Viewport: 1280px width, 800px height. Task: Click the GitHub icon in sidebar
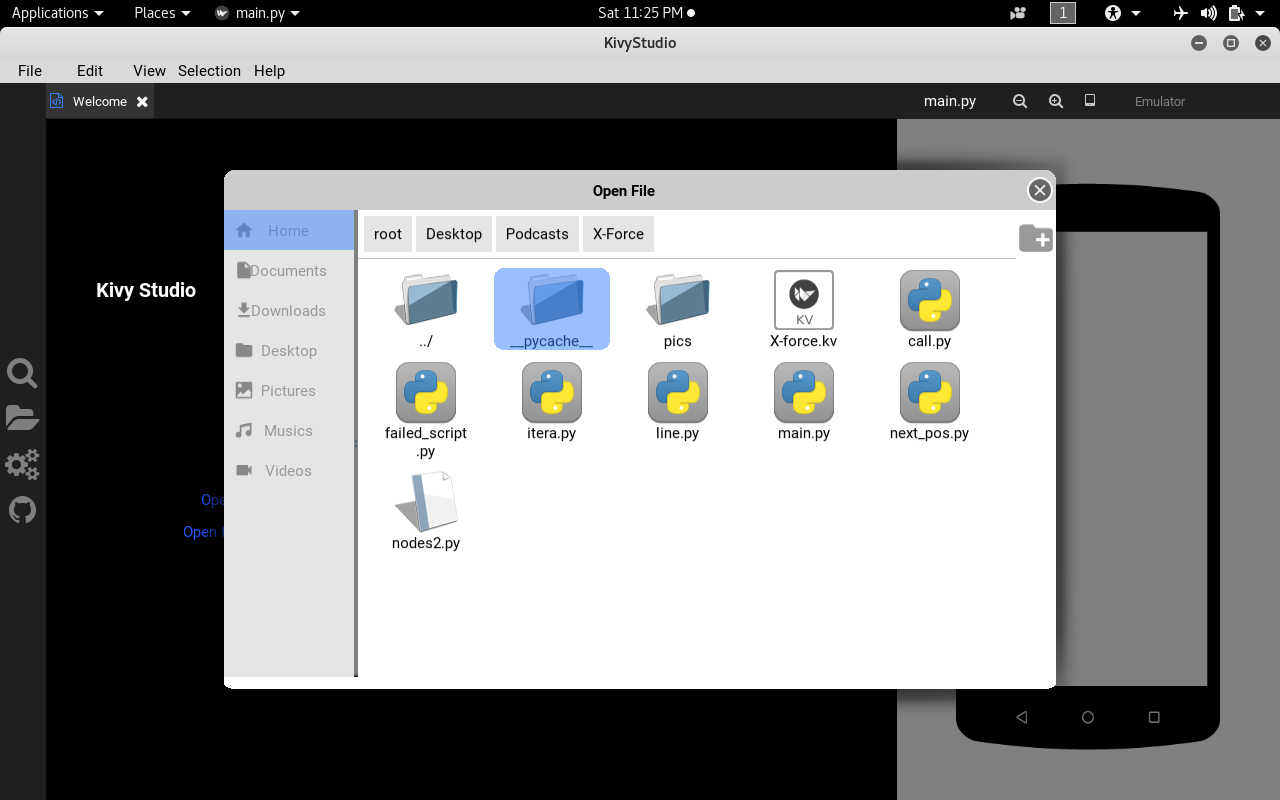click(22, 510)
